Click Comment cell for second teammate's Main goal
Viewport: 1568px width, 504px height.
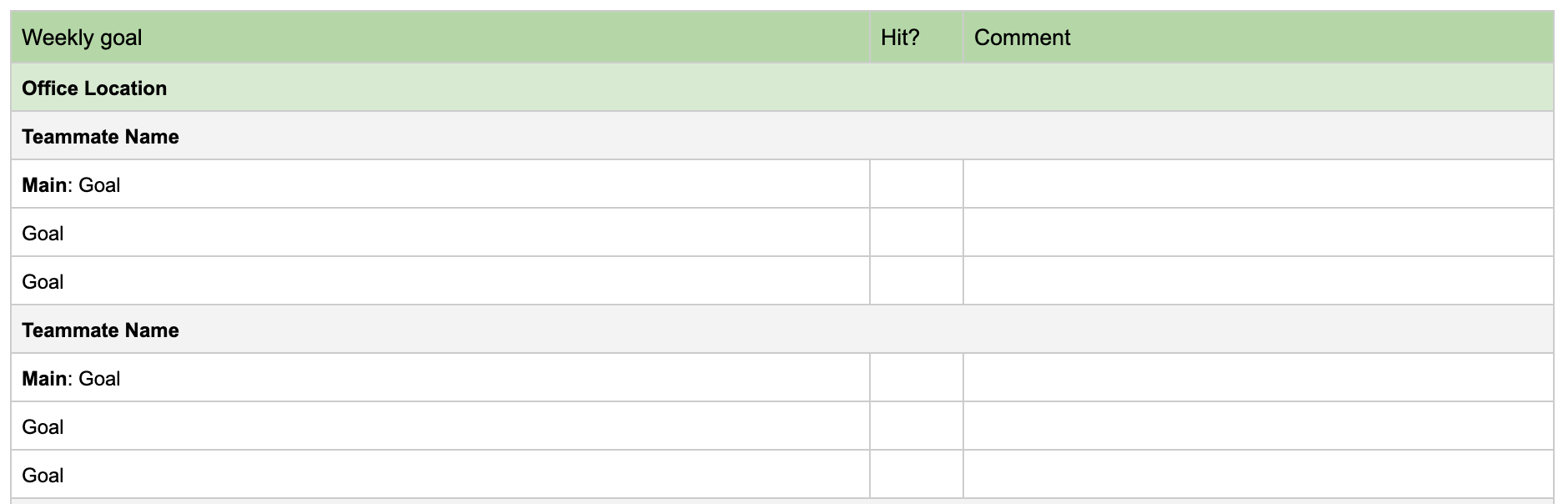pos(1258,378)
